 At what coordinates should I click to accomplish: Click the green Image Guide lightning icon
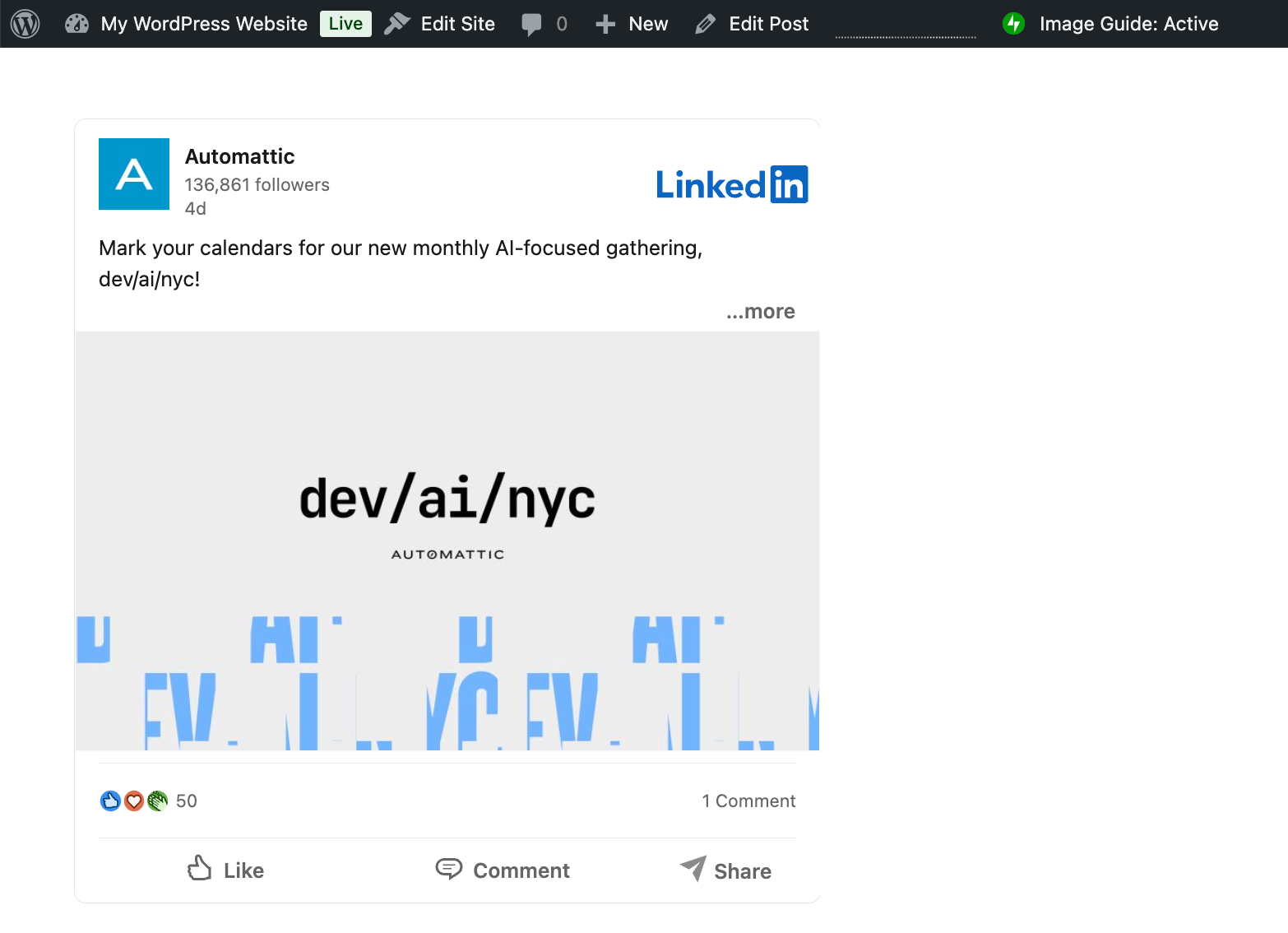pyautogui.click(x=1013, y=23)
